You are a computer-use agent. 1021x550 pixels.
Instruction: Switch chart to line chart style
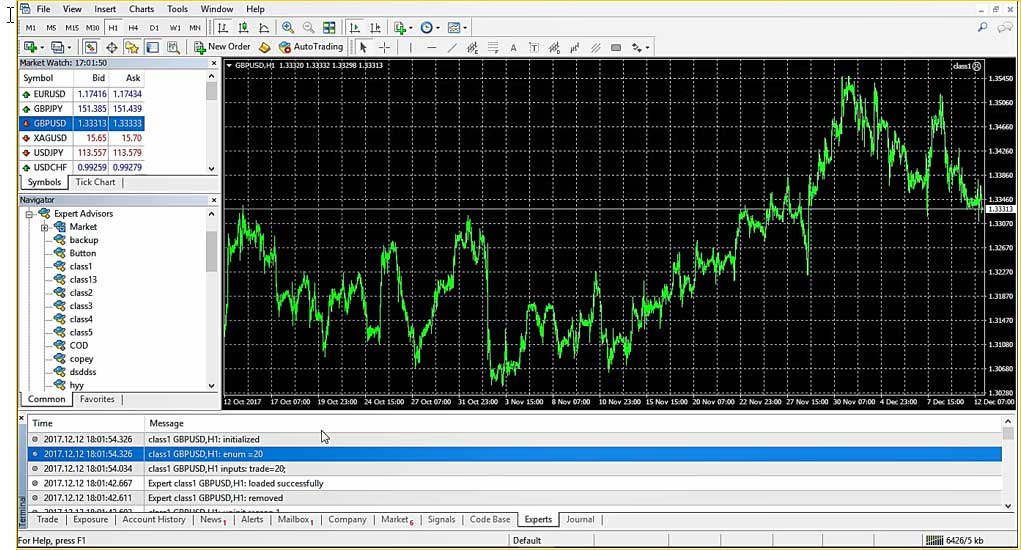pos(264,27)
